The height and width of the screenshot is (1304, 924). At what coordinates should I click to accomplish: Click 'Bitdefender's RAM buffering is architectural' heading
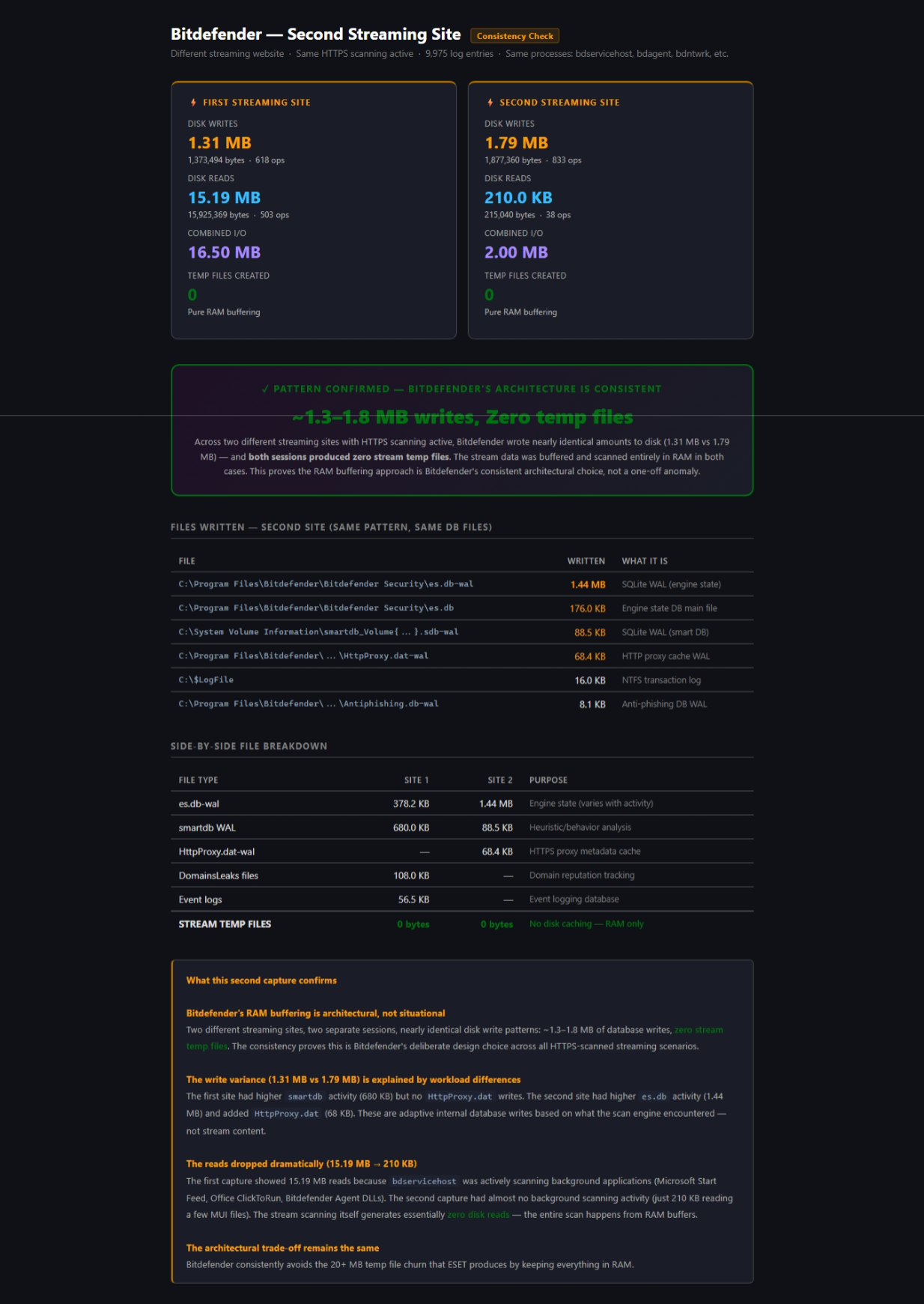click(315, 1013)
